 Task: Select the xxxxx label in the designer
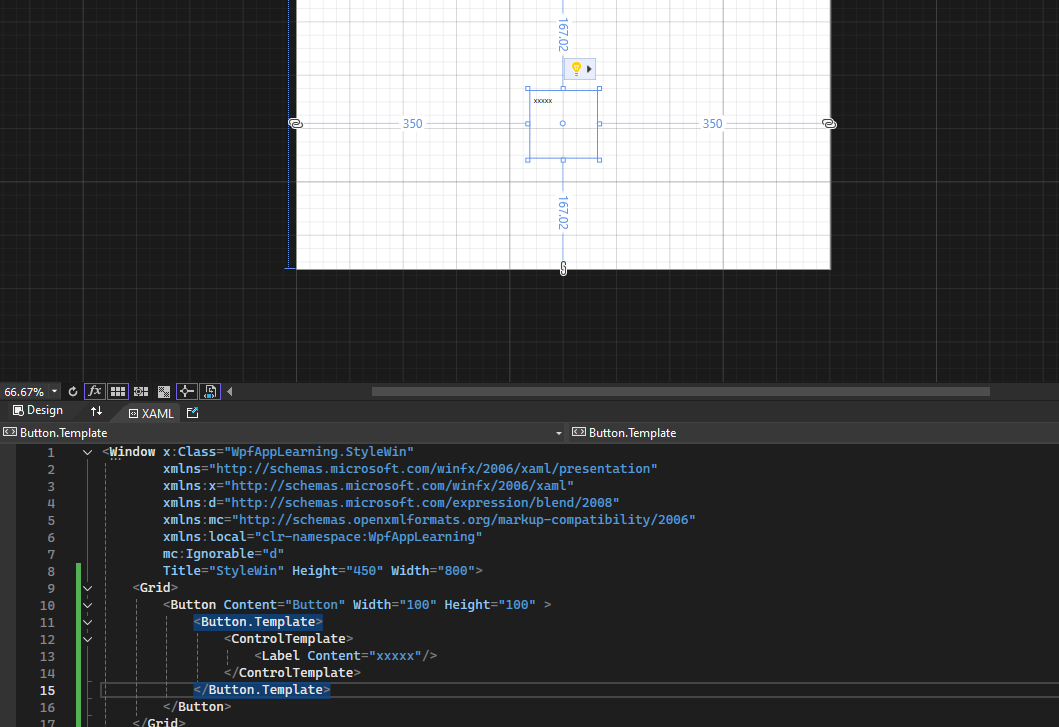tap(543, 101)
